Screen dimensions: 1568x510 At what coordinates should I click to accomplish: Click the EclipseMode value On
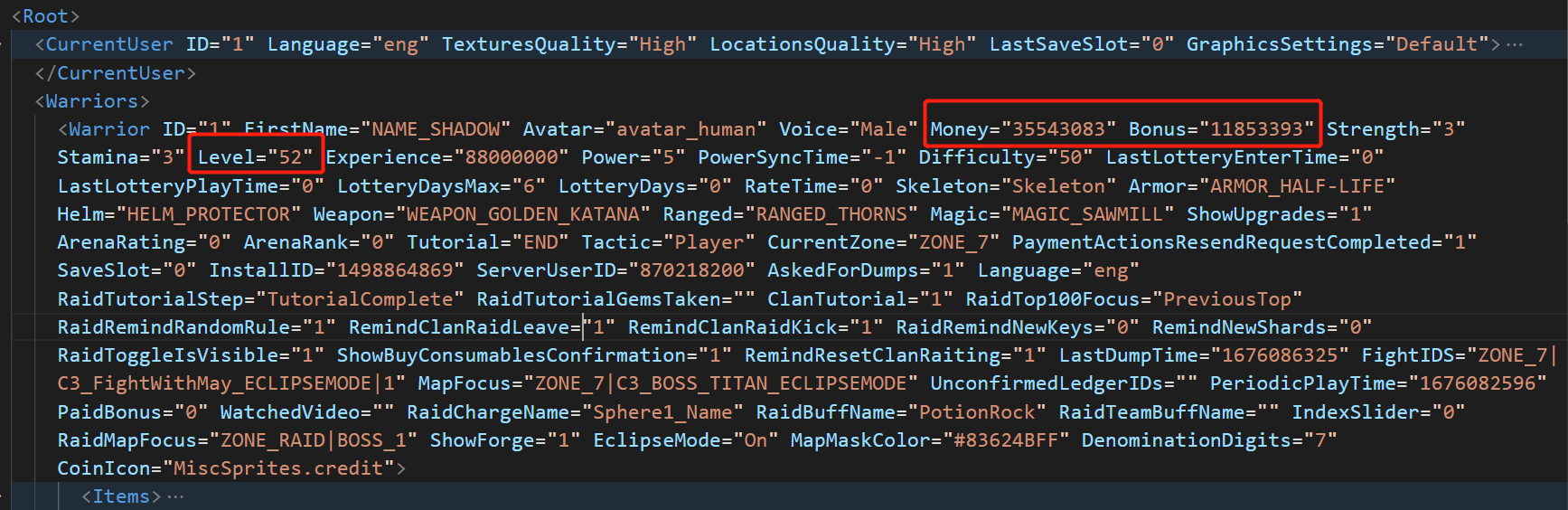(756, 440)
